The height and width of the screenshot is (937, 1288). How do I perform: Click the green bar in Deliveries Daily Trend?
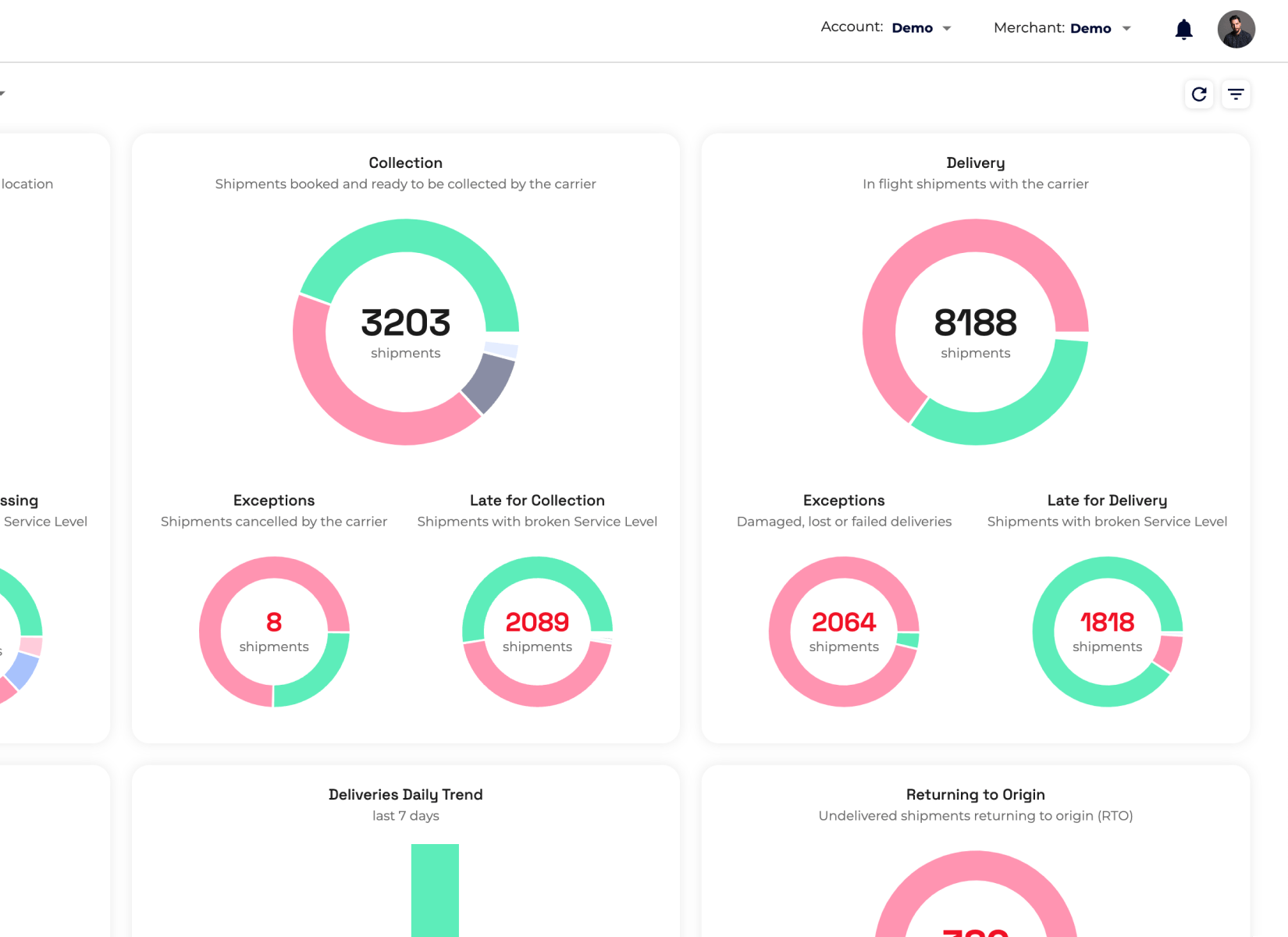pos(435,890)
